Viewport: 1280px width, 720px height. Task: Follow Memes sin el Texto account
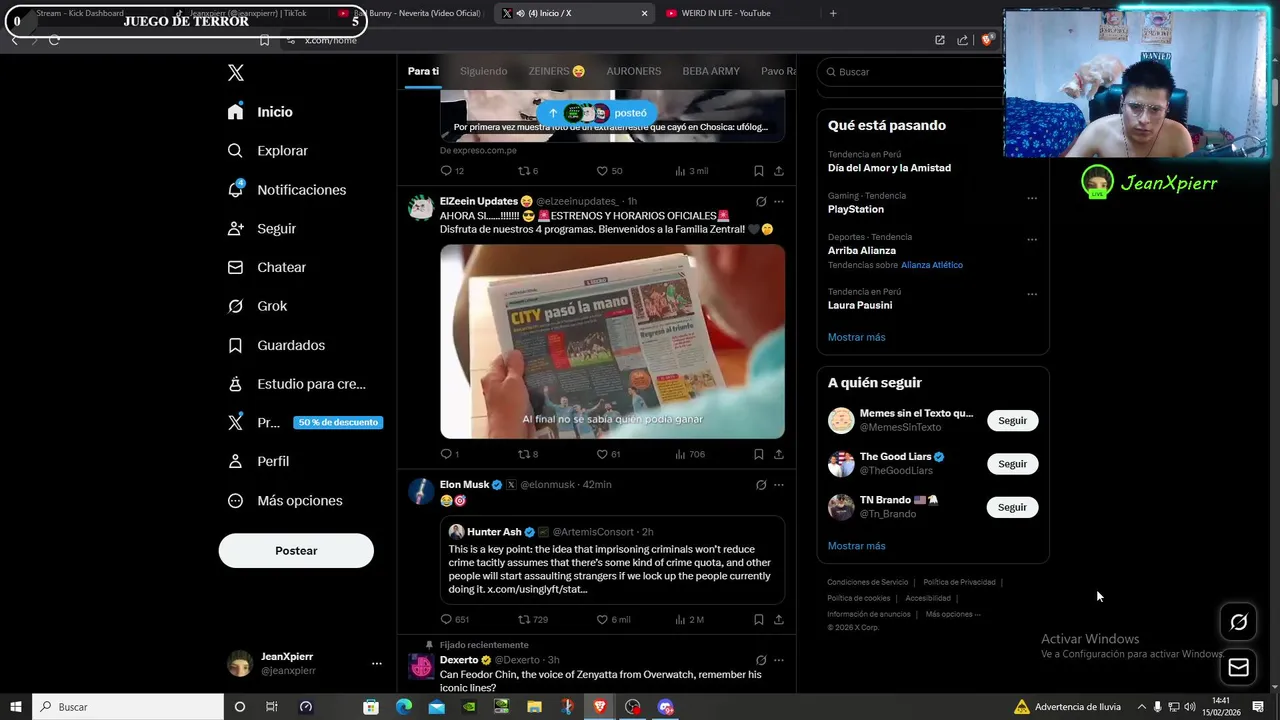(x=1012, y=420)
